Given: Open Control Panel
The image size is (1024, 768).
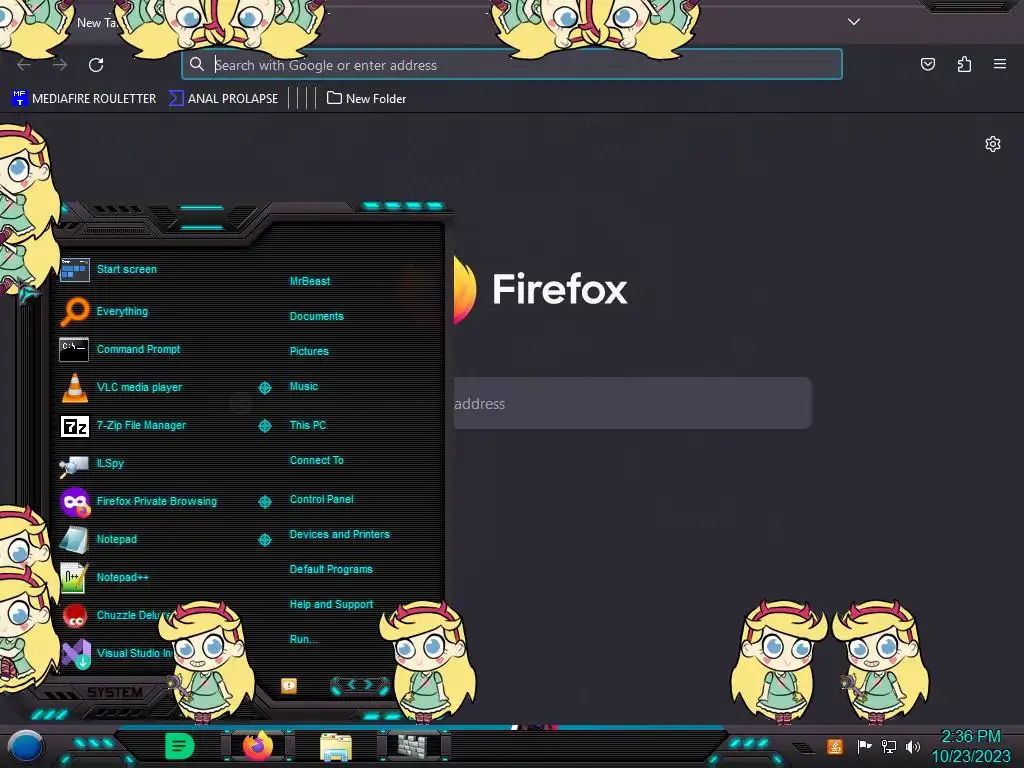Looking at the screenshot, I should 321,499.
